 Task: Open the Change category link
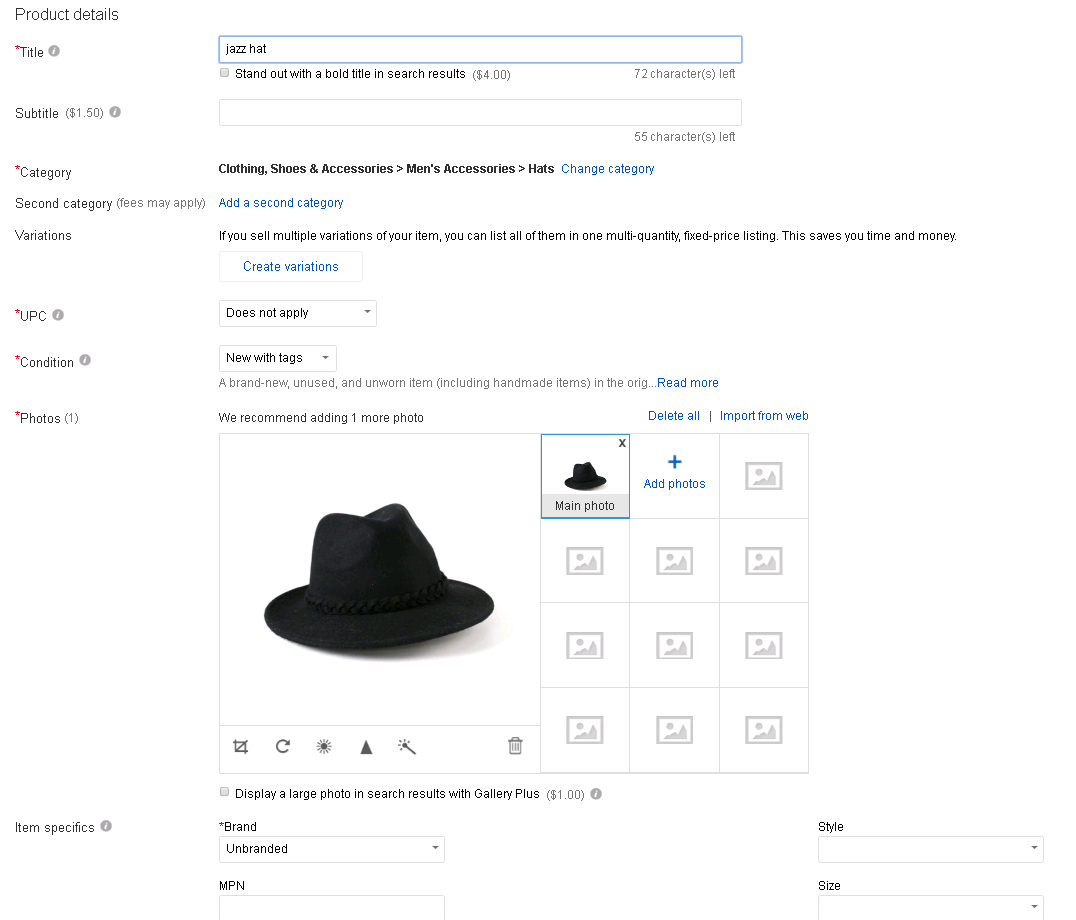coord(607,168)
